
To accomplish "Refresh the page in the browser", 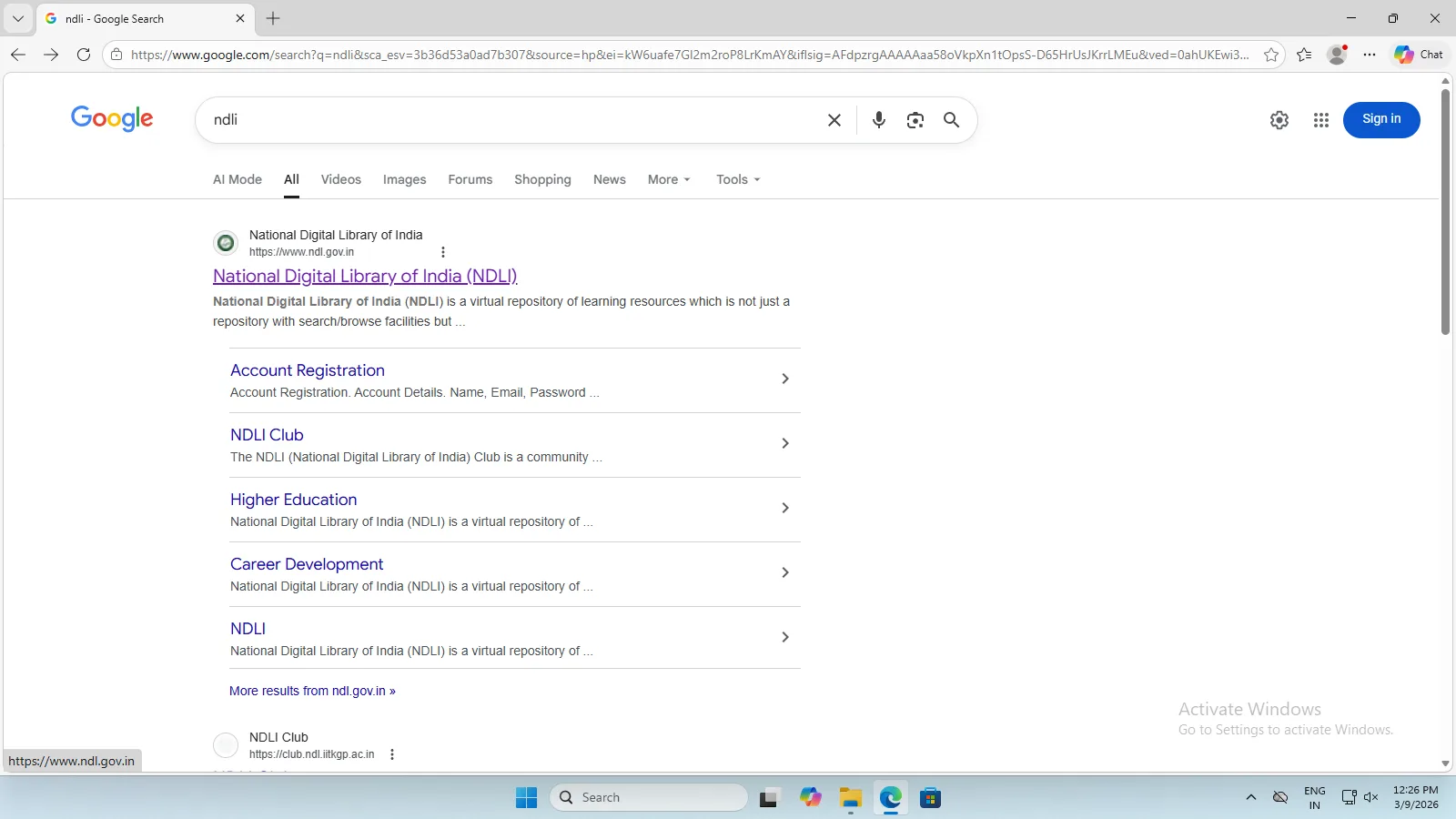I will (x=84, y=55).
